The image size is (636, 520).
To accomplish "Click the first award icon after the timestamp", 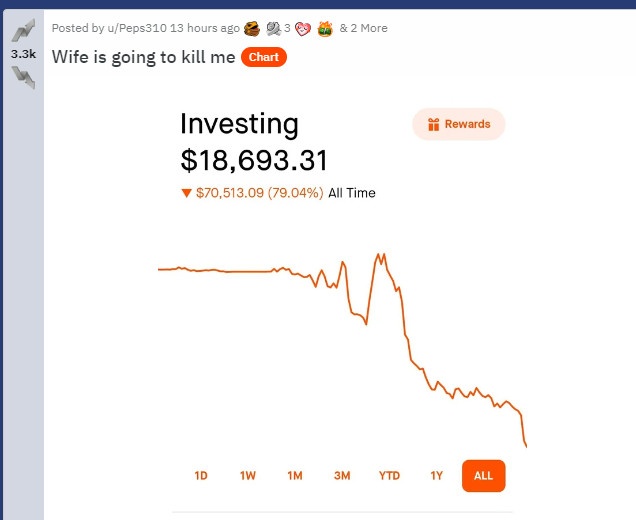I will [252, 28].
